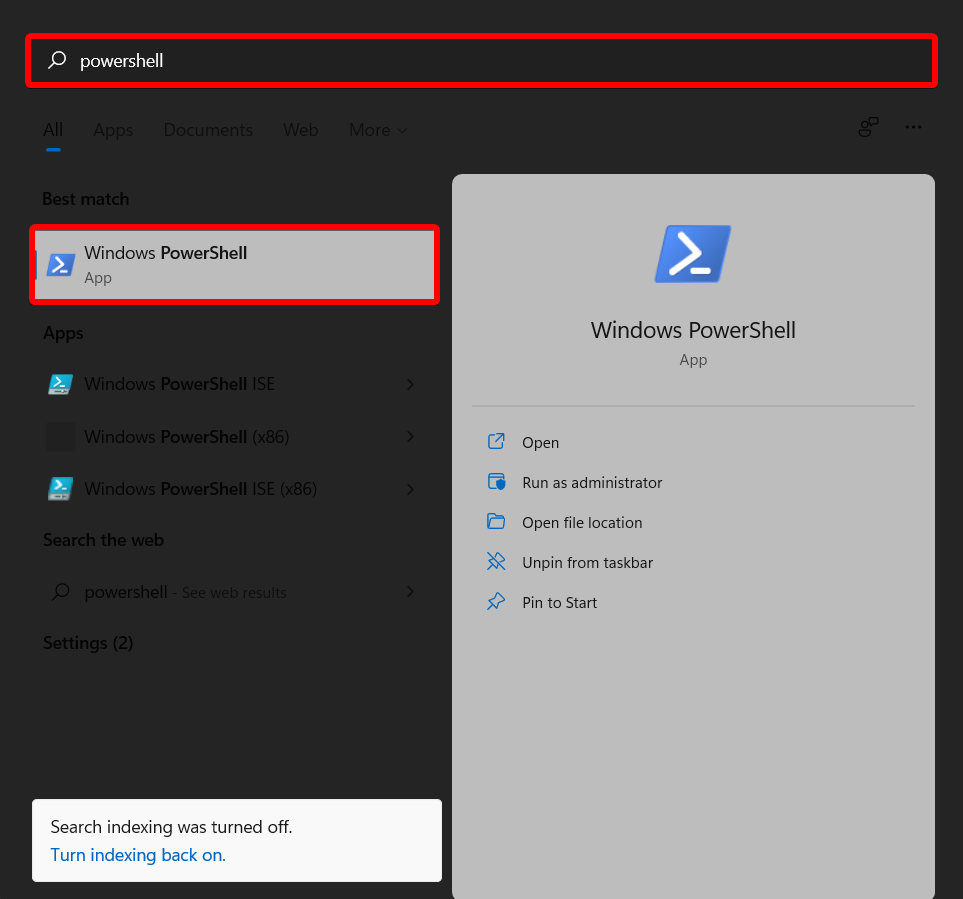Click the powershell search input field
Screen dimensions: 963x899
point(482,60)
